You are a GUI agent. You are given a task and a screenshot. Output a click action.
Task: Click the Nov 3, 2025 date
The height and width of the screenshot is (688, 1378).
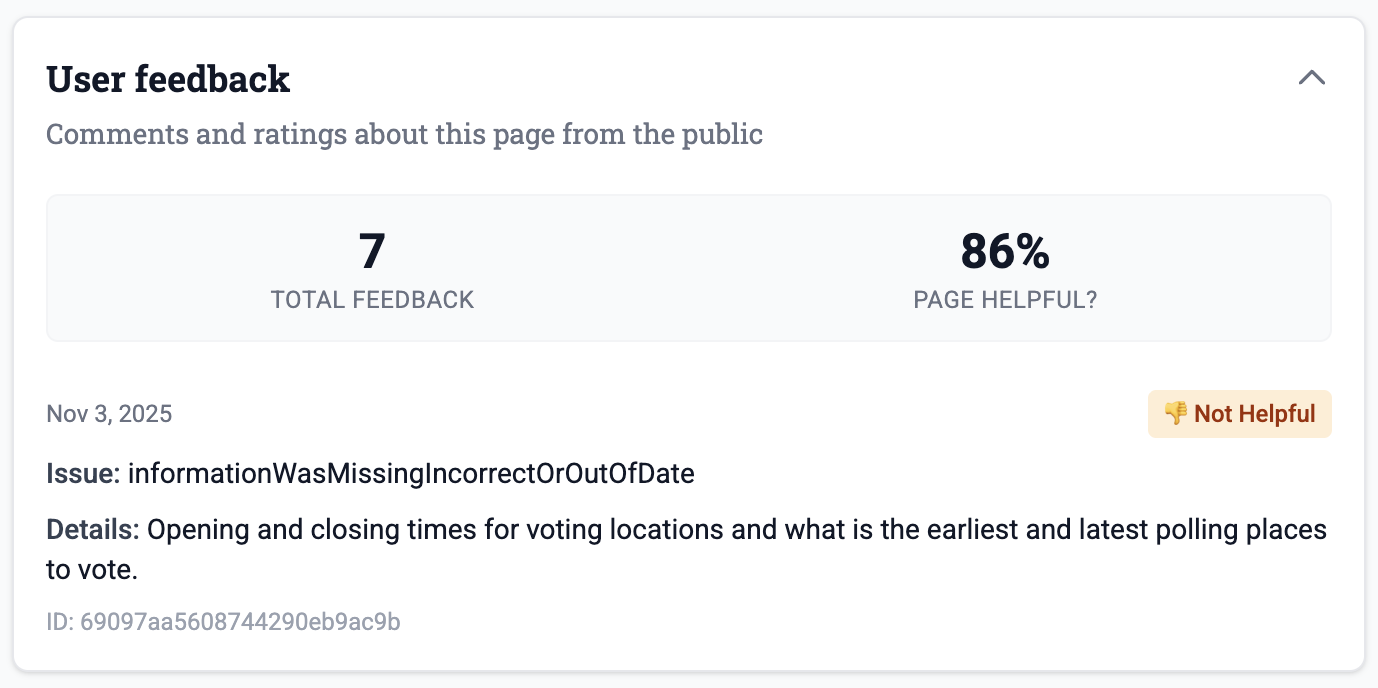[x=109, y=414]
